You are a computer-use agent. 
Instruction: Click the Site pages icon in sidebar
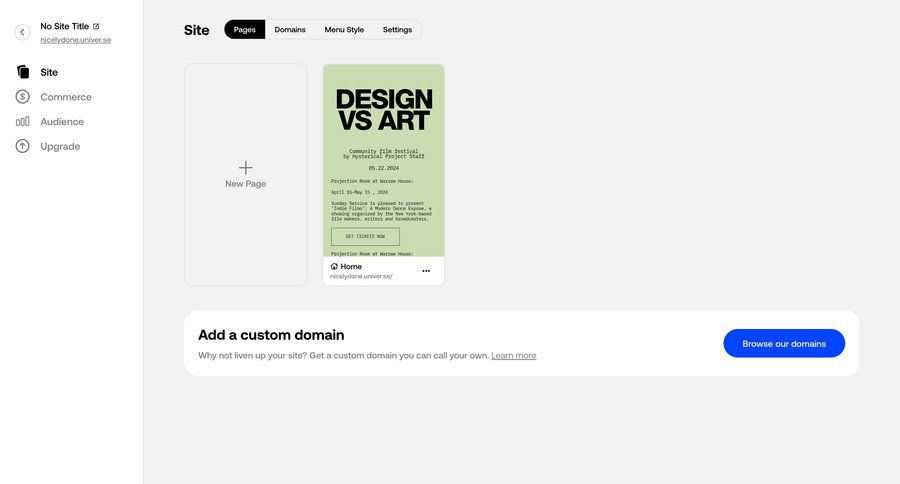coord(23,72)
